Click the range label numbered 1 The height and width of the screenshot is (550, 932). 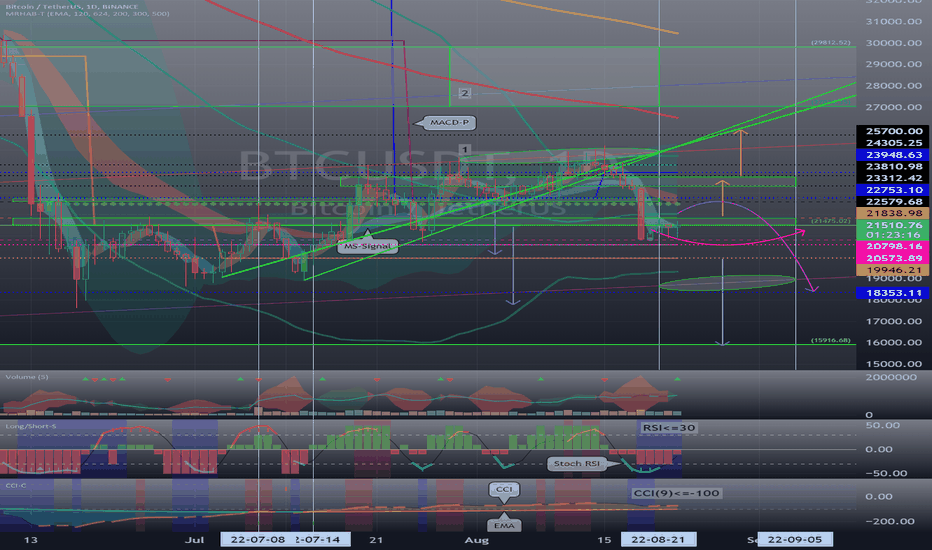[x=465, y=149]
